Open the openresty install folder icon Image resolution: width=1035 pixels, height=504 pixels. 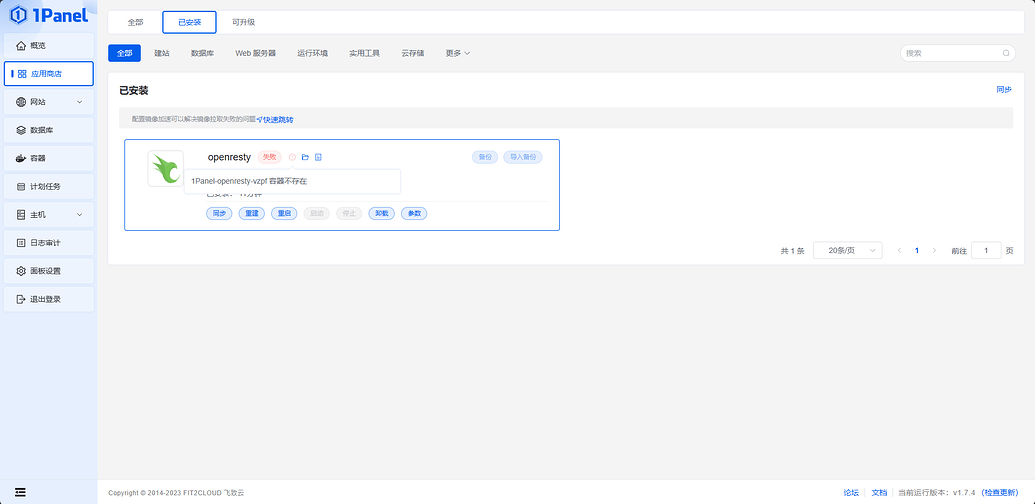[x=305, y=157]
